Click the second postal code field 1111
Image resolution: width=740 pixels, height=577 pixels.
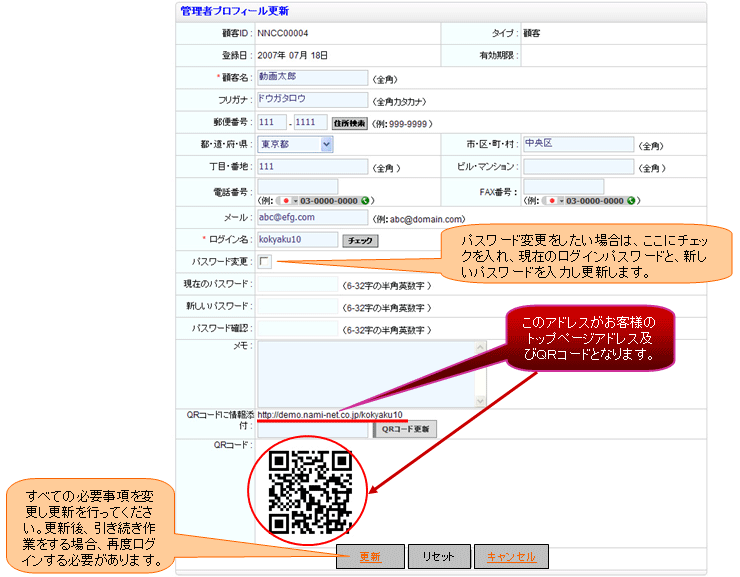[311, 122]
